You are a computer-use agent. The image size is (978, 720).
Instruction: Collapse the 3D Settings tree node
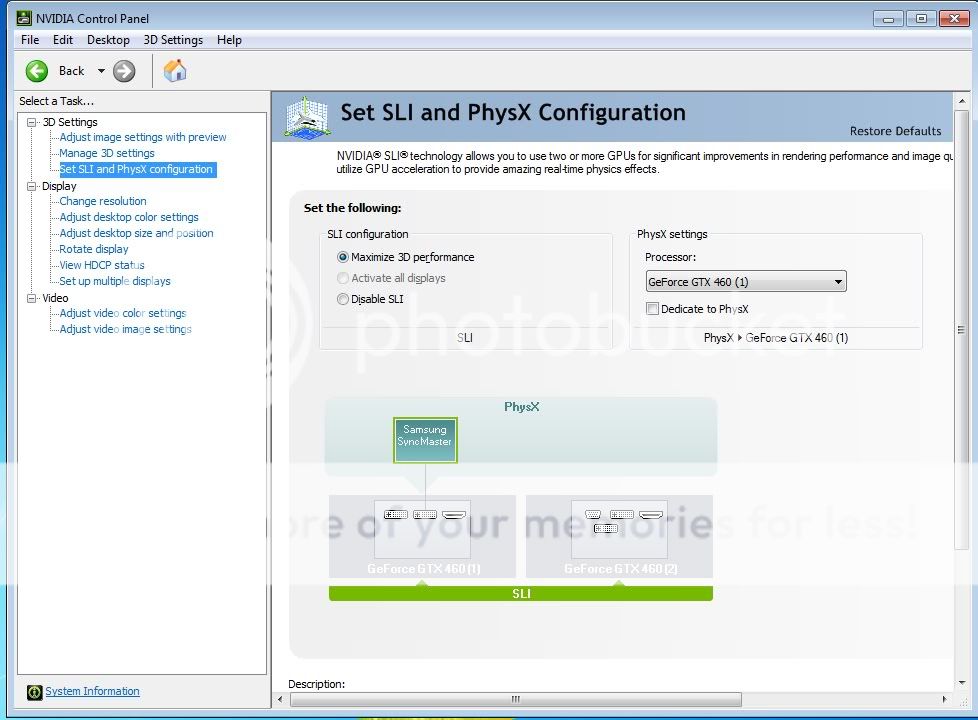tap(31, 122)
